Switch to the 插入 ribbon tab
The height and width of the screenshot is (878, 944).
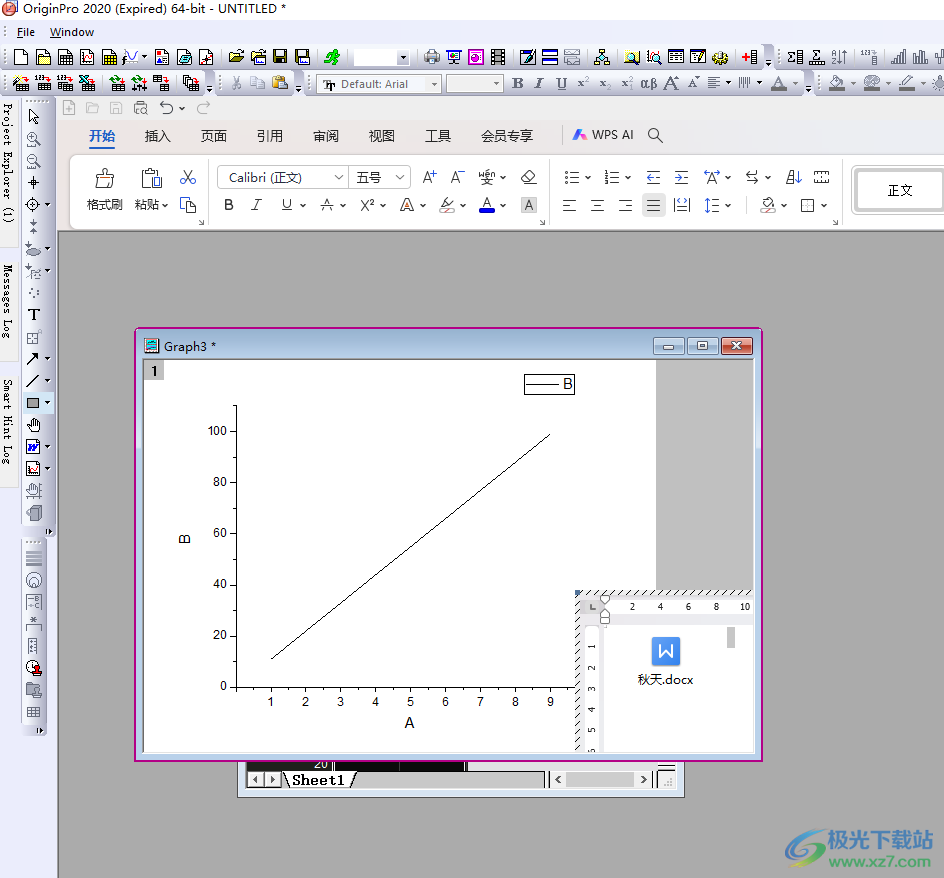click(158, 136)
